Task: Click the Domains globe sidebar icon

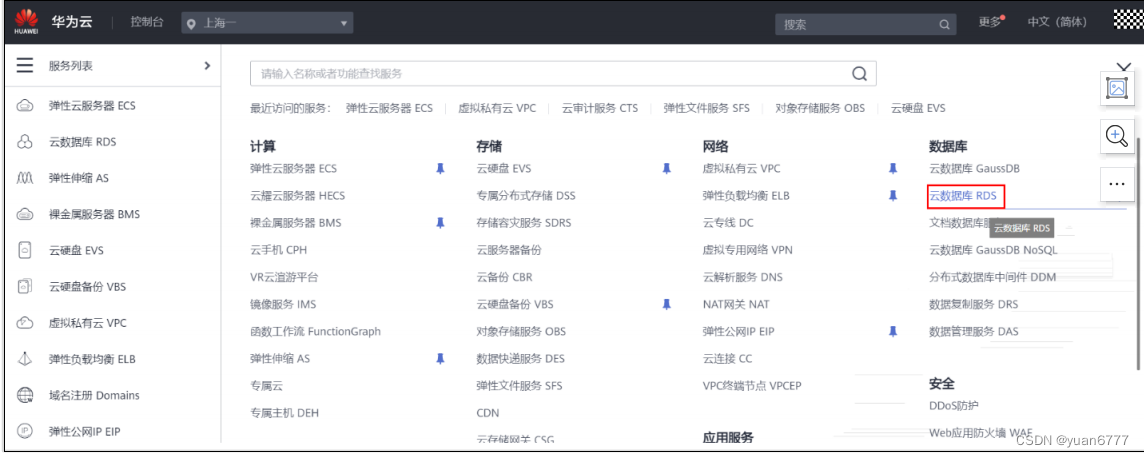Action: pyautogui.click(x=25, y=395)
